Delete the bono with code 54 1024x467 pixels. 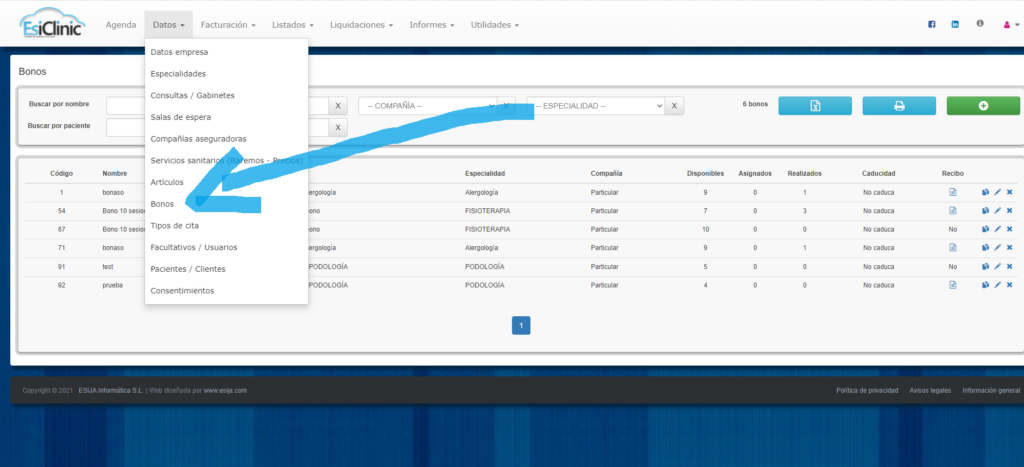tap(1010, 211)
